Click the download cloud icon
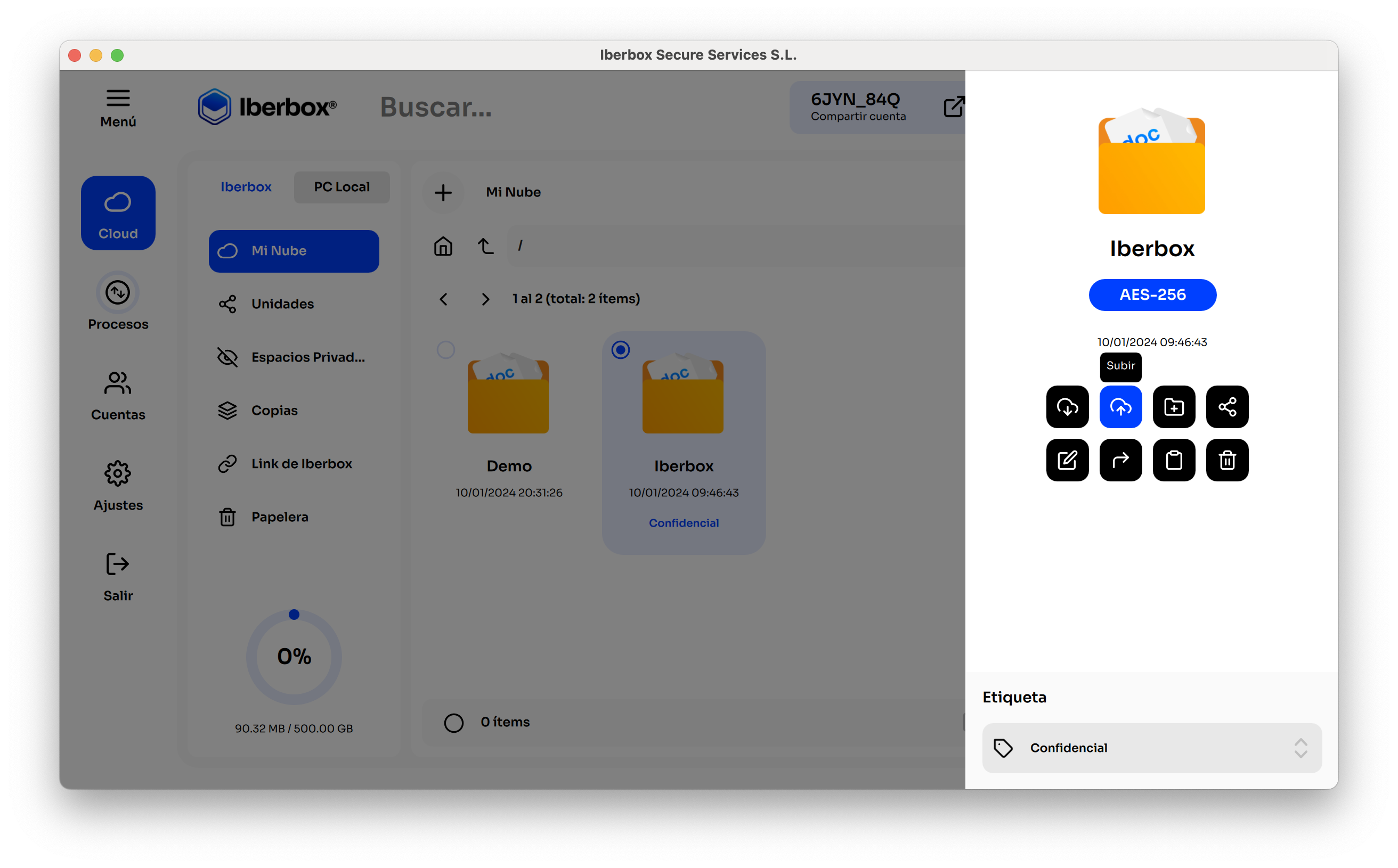Viewport: 1398px width, 868px height. tap(1067, 407)
